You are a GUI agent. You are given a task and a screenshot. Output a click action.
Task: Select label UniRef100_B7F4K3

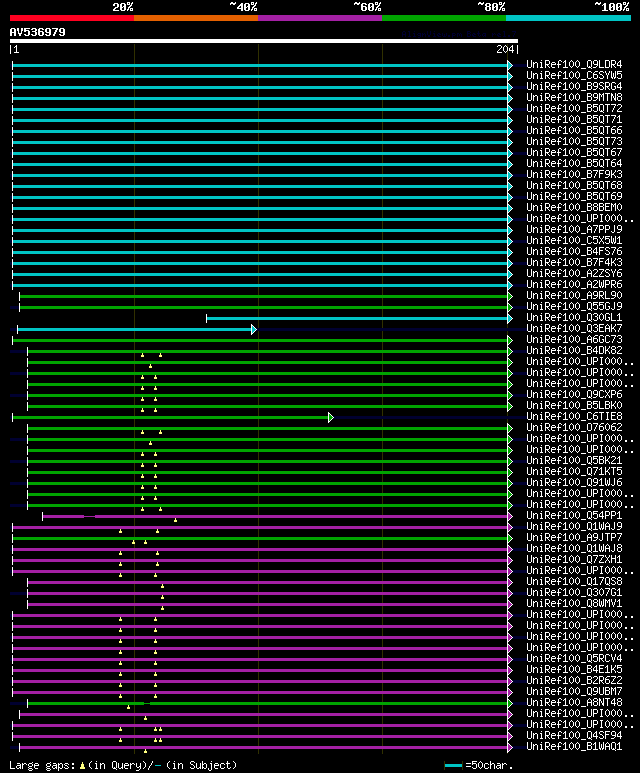click(x=574, y=263)
